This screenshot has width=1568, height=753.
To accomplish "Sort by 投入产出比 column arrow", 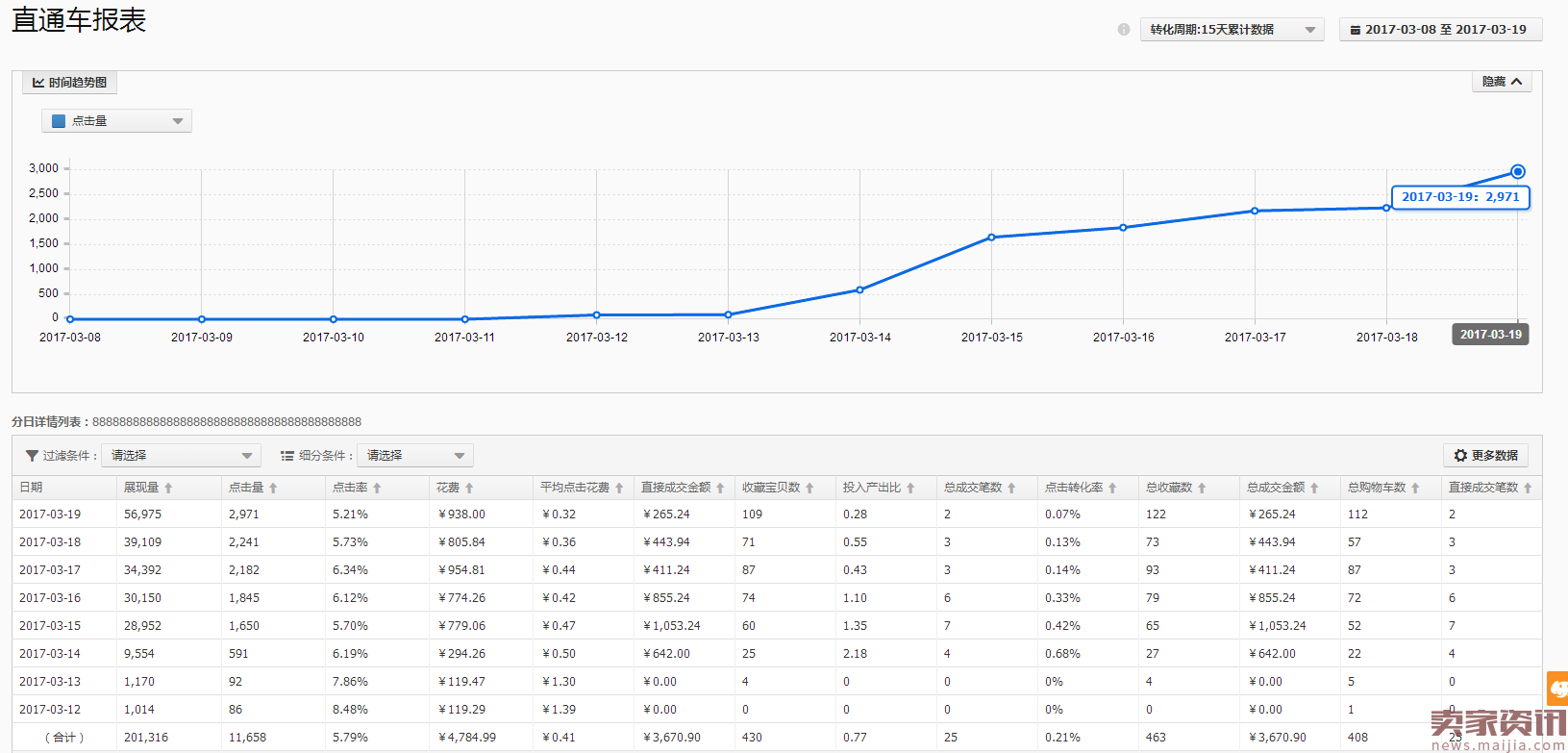I will point(910,489).
